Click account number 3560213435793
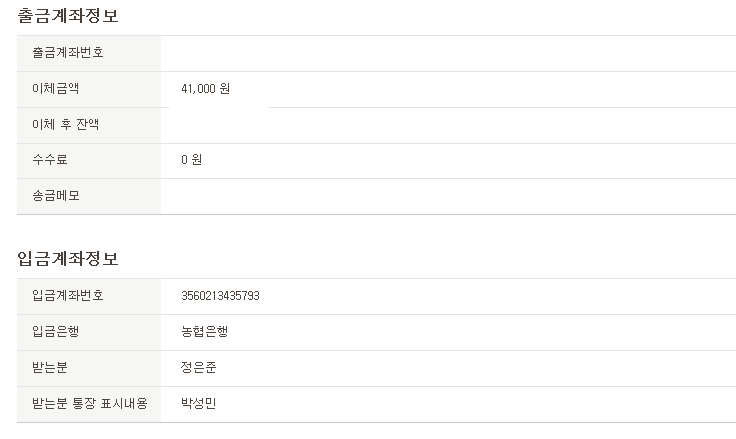736x439 pixels. [x=221, y=296]
